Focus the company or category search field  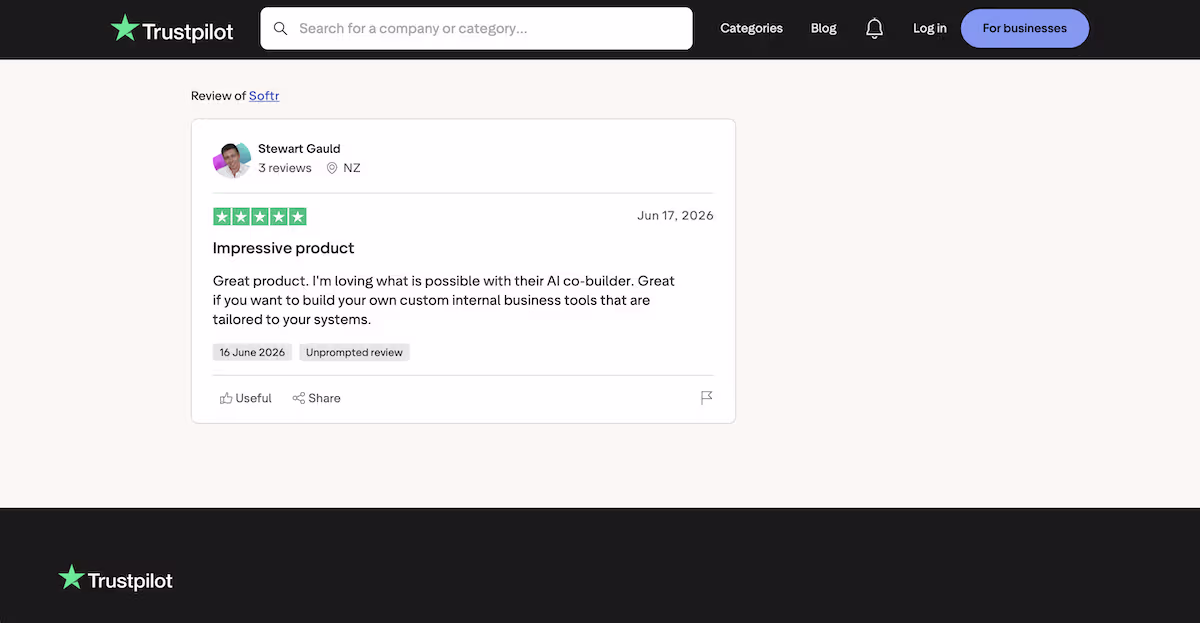[476, 29]
